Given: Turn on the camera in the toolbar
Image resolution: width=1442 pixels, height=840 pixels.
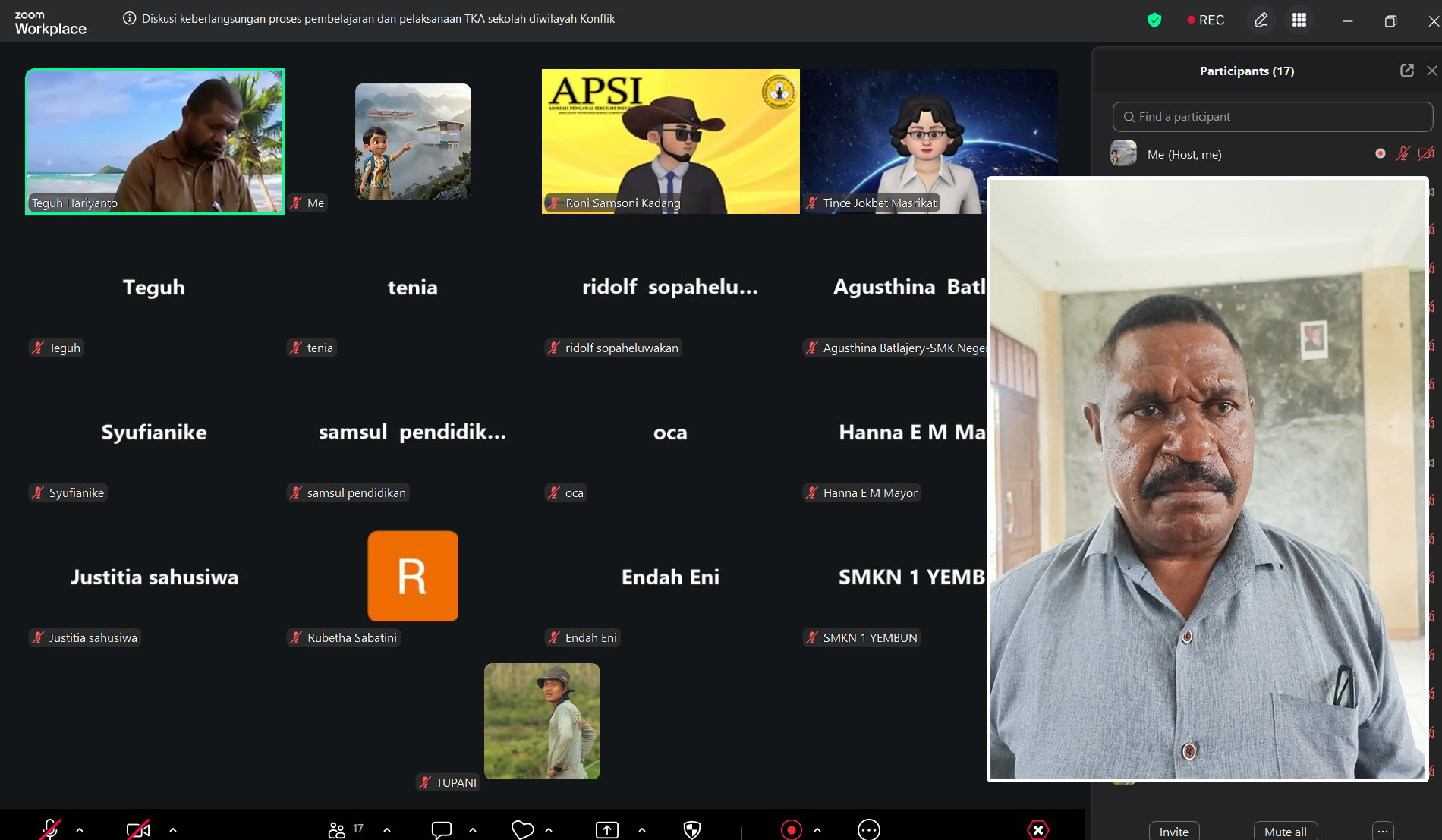Looking at the screenshot, I should (138, 829).
